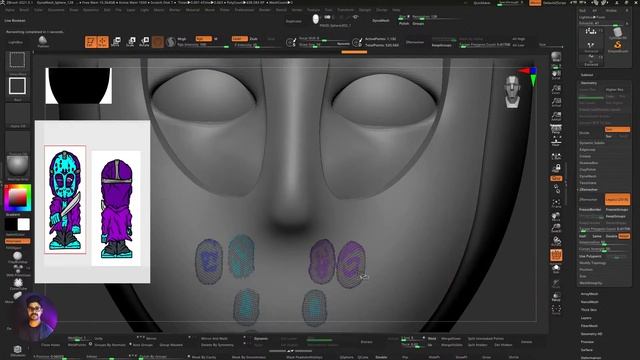Expand the Modify Topology subsection
Image resolution: width=640 pixels, height=360 pixels.
pos(593,263)
